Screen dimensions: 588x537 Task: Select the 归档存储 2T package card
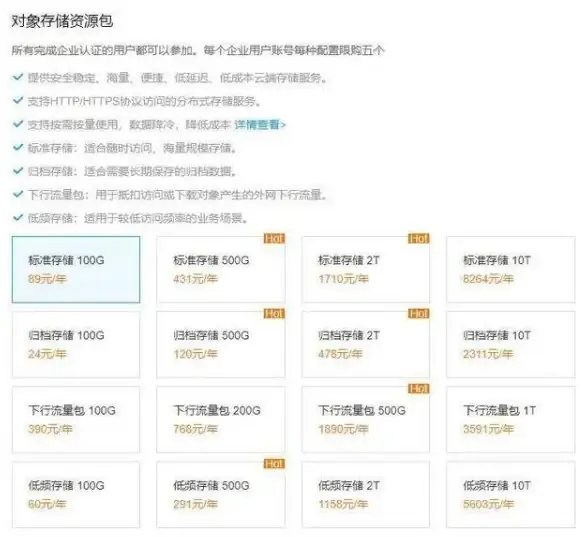pyautogui.click(x=366, y=344)
